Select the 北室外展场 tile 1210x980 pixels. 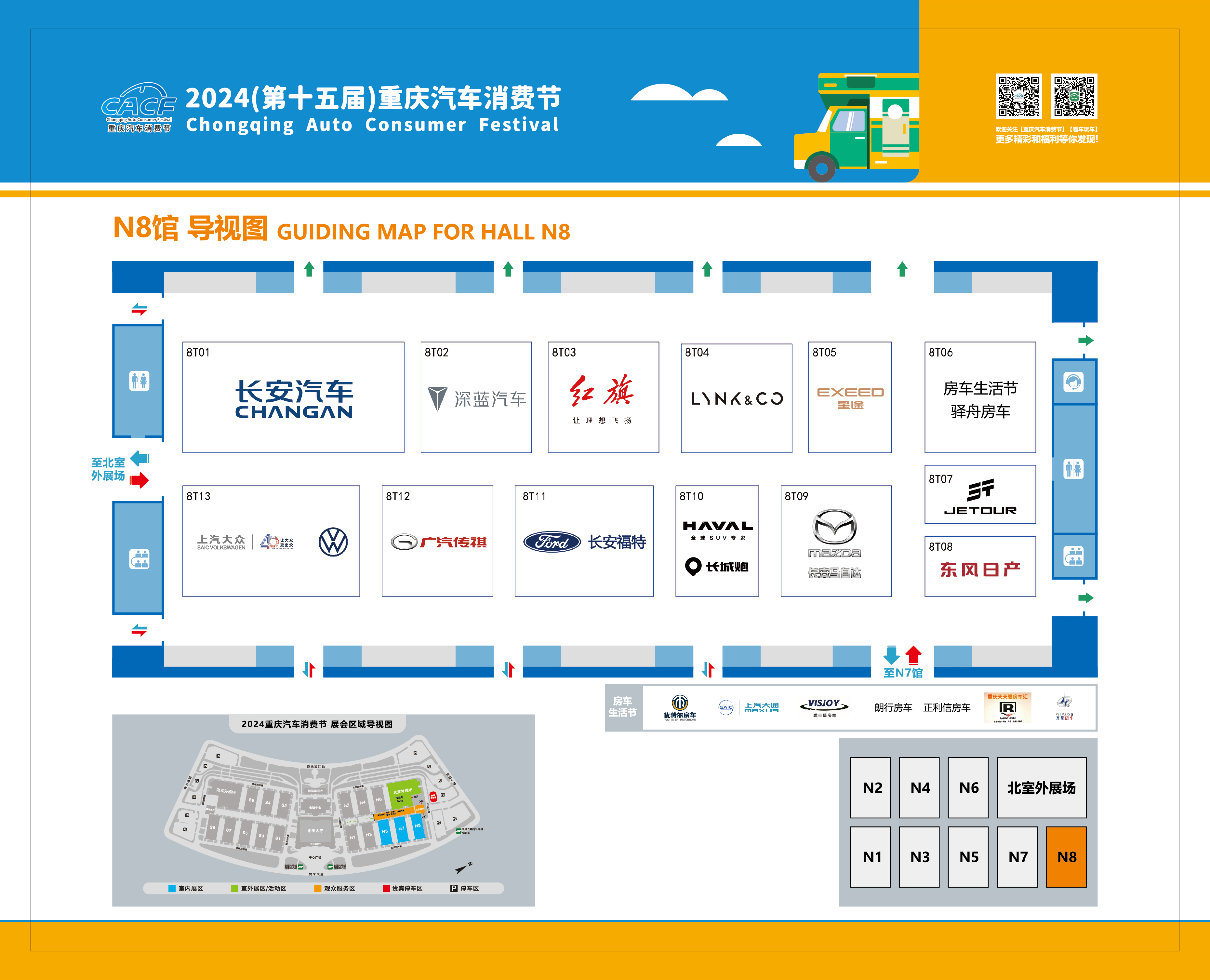point(1041,787)
